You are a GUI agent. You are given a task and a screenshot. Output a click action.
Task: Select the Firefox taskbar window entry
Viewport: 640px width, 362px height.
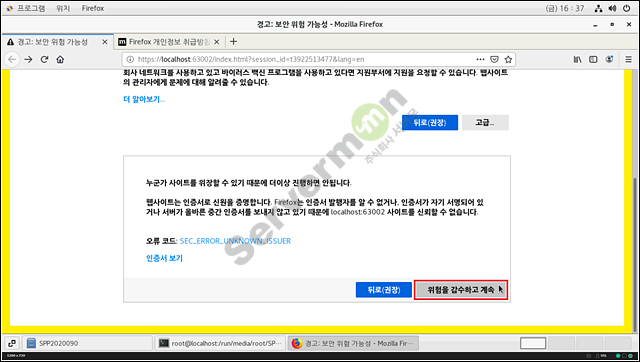tap(353, 343)
